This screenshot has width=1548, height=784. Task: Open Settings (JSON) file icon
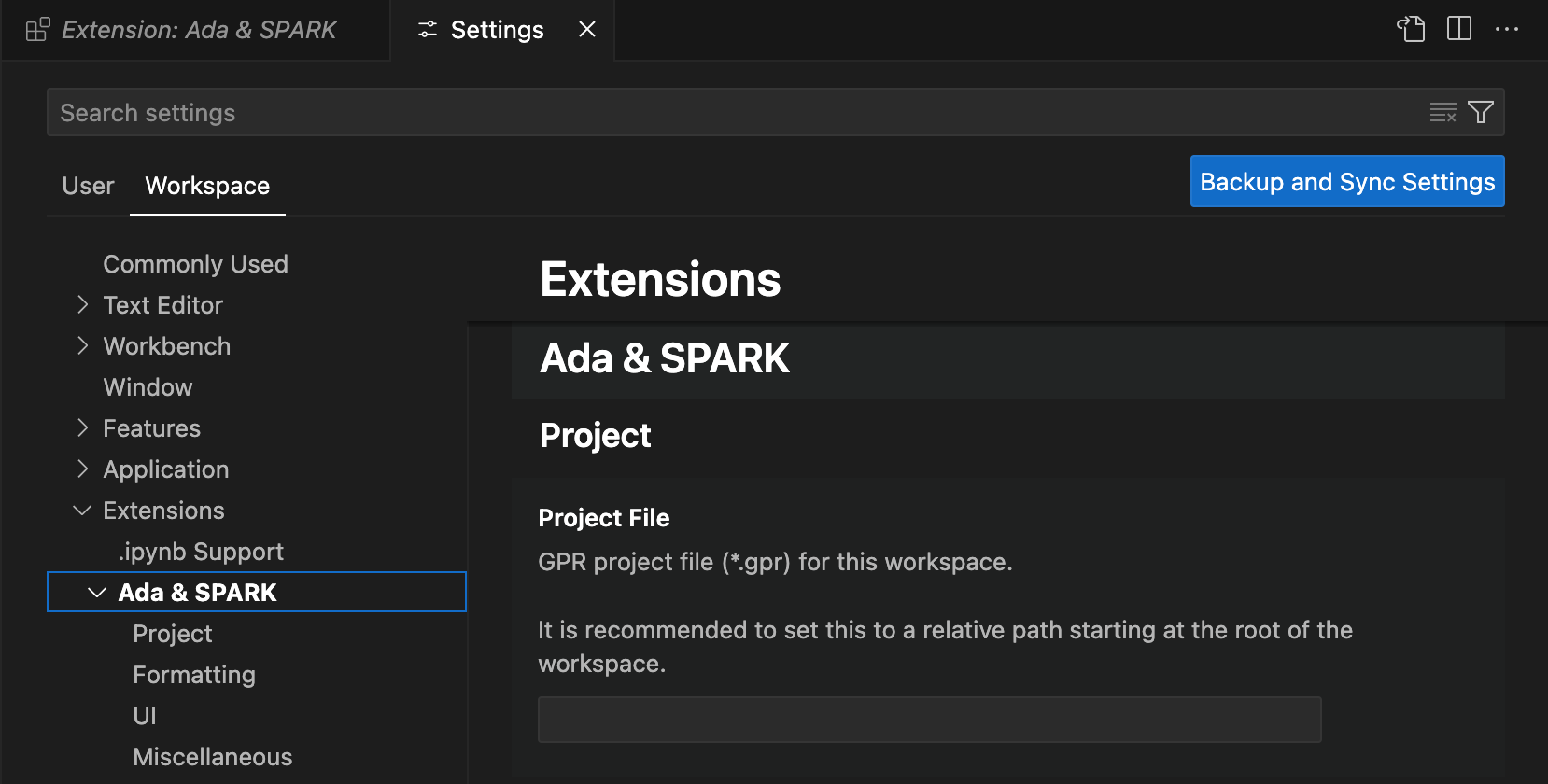click(1410, 29)
